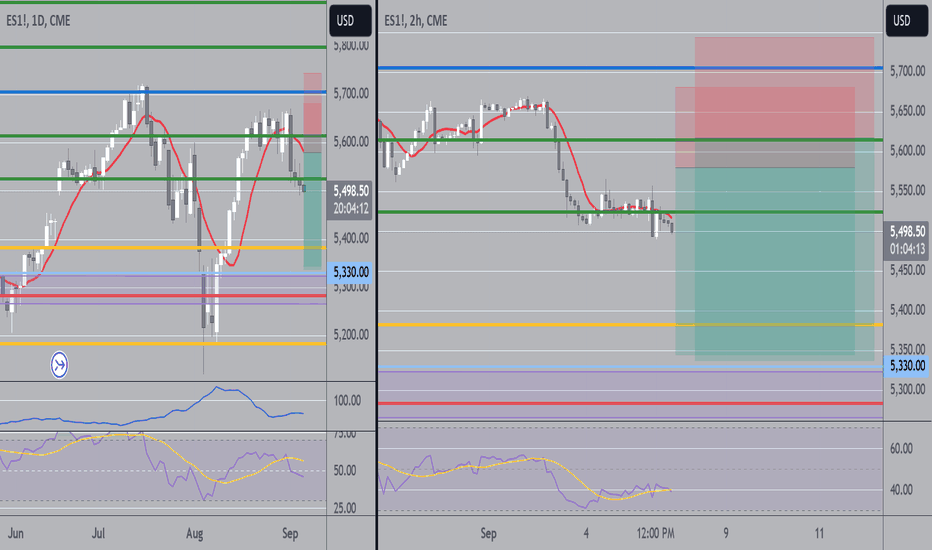The image size is (932, 550).
Task: Click the Aug label on daily time axis
Action: pos(194,533)
